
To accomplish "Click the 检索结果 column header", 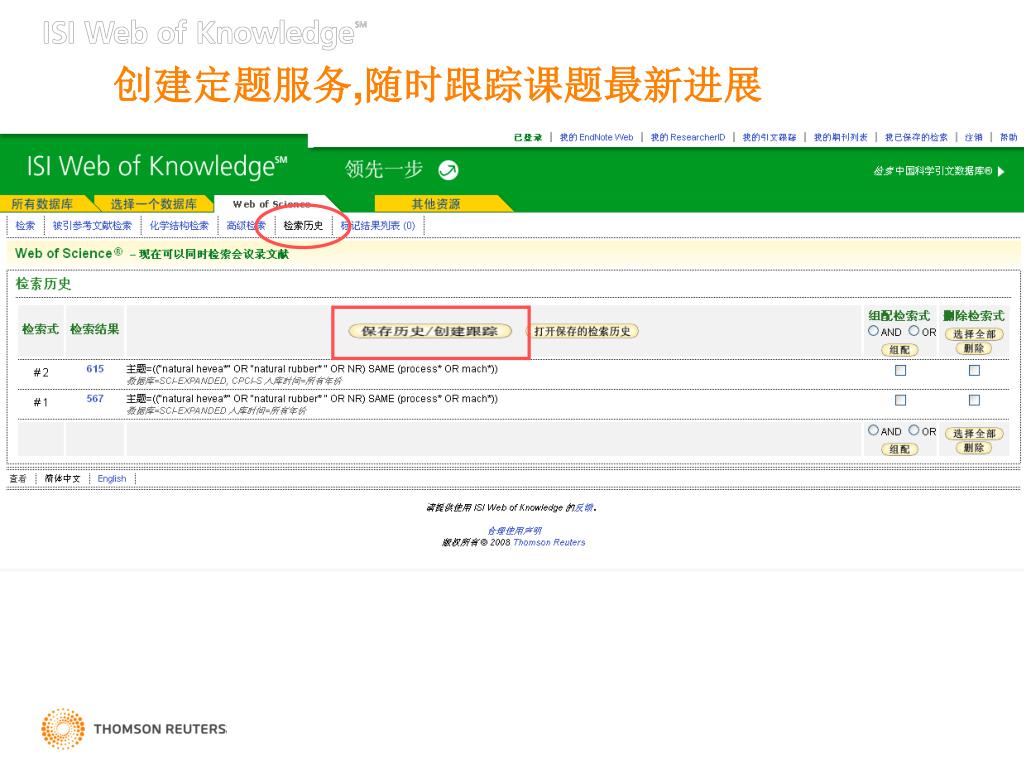I will click(x=95, y=329).
